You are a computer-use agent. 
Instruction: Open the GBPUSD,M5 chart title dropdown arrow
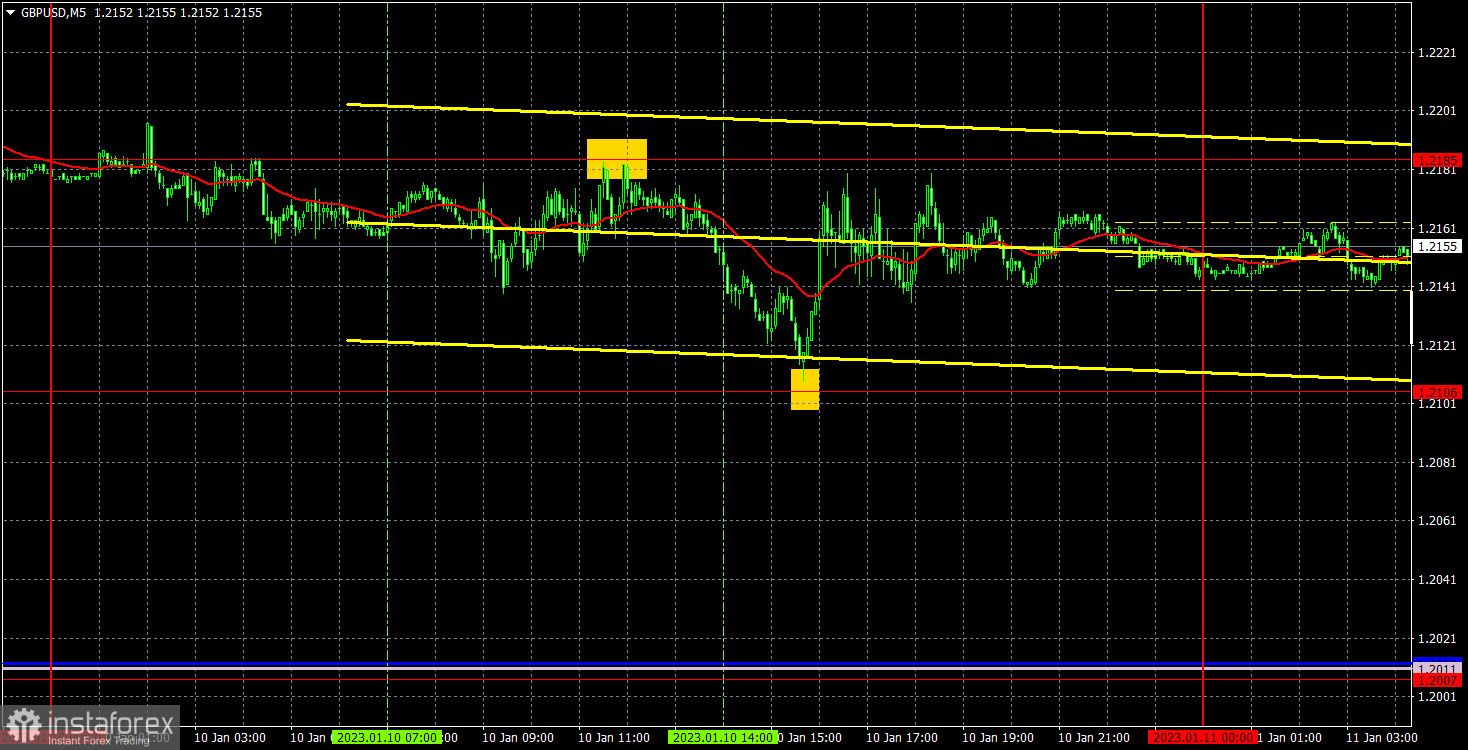10,15
